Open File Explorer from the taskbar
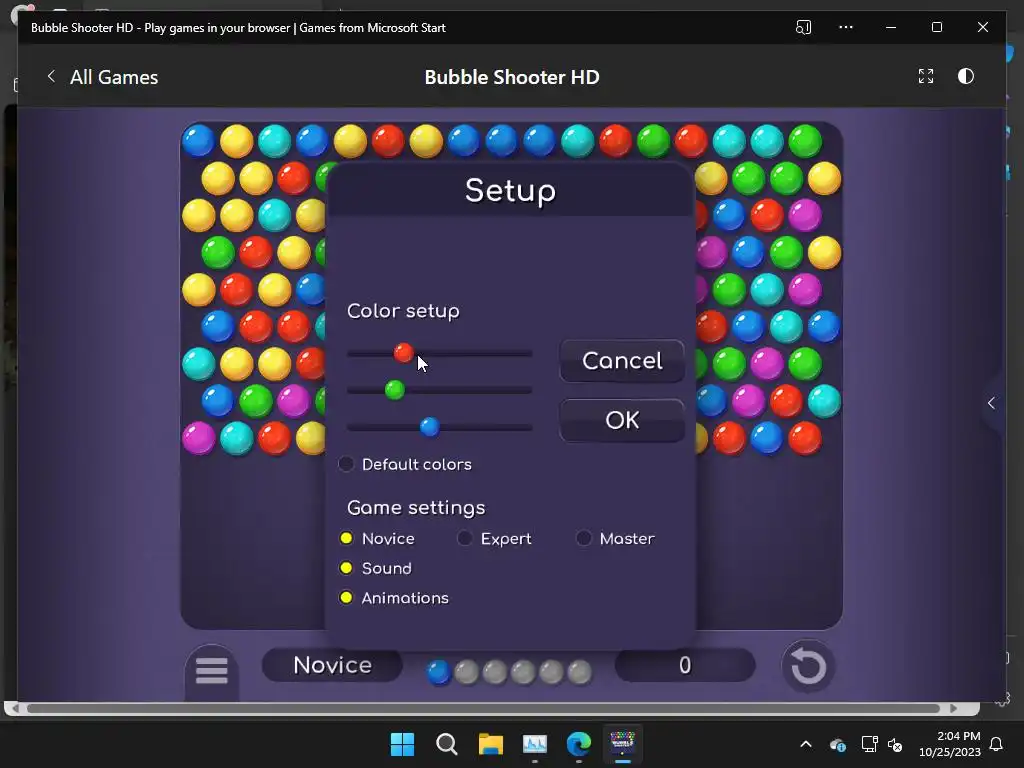Image resolution: width=1024 pixels, height=768 pixels. click(490, 744)
